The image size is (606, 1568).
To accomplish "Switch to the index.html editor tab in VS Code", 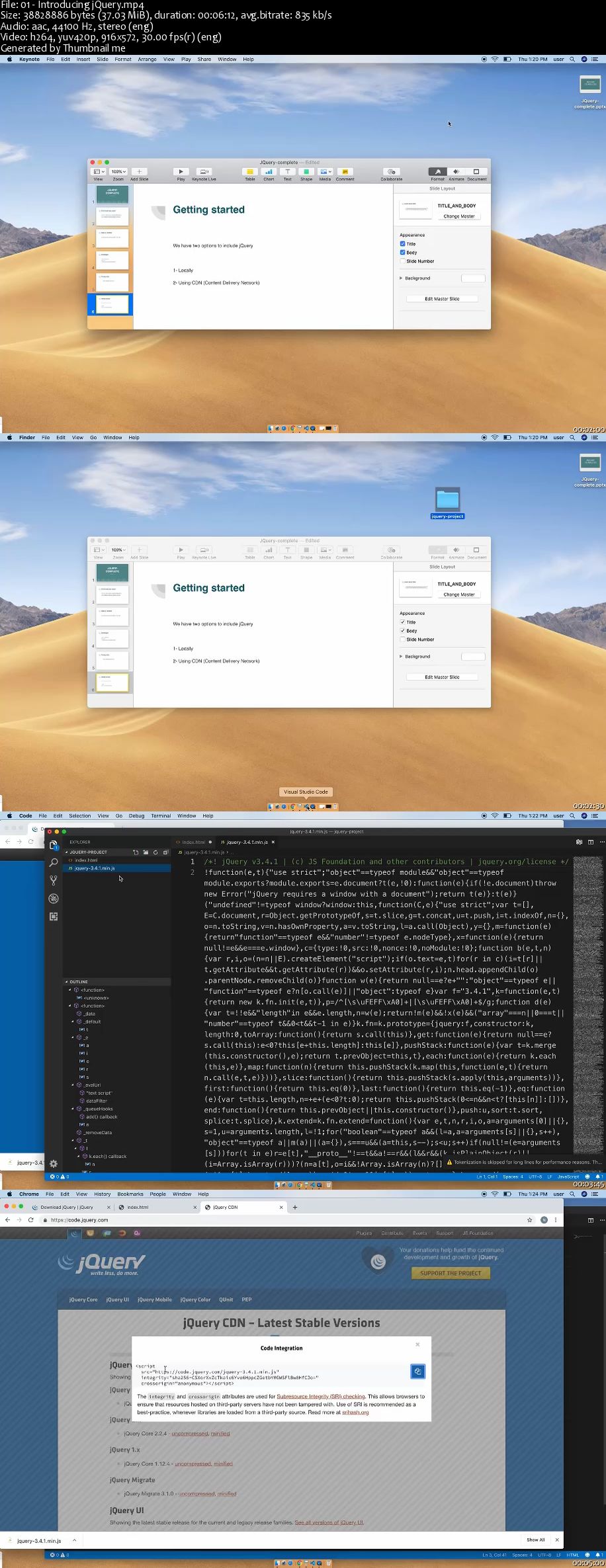I will pyautogui.click(x=193, y=843).
